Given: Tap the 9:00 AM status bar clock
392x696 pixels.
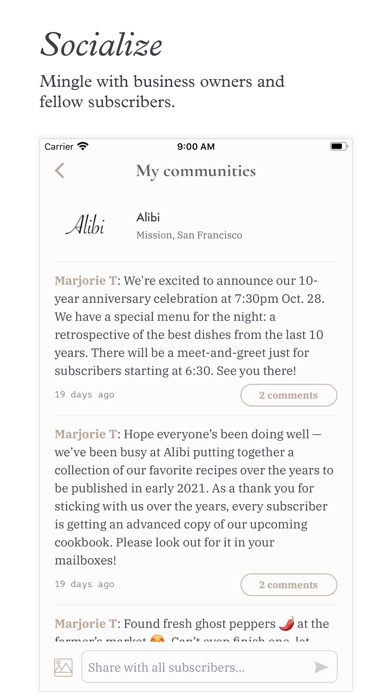Looking at the screenshot, I should [196, 146].
